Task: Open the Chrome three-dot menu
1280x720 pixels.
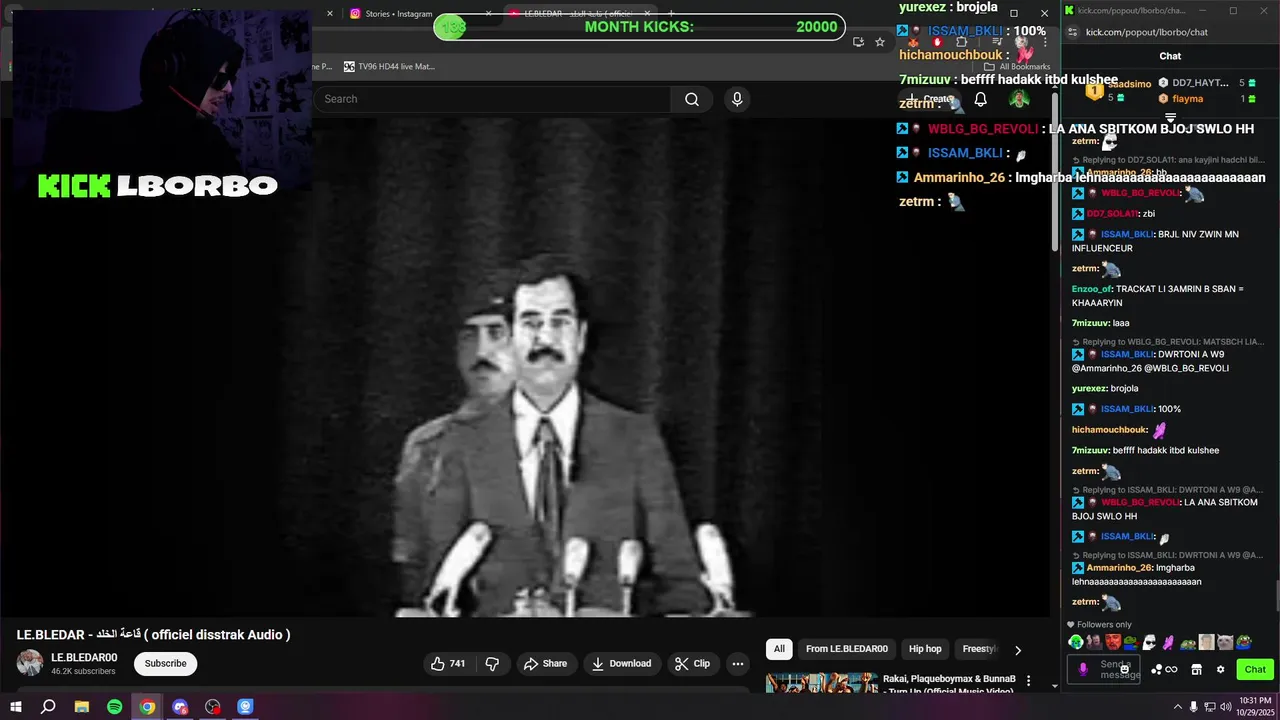Action: 1045,42
